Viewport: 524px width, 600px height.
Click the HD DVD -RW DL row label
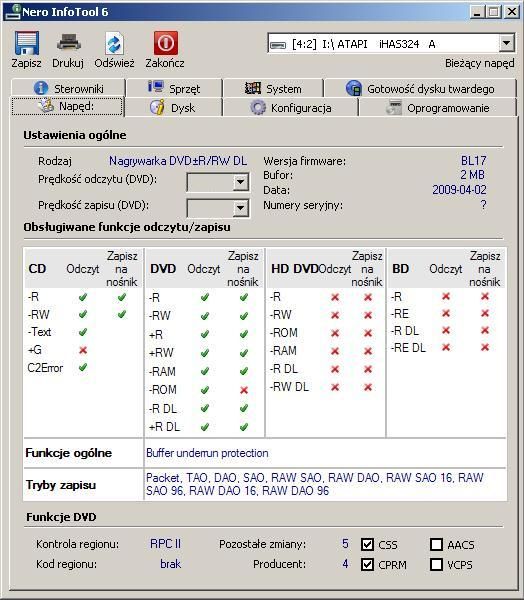[289, 387]
